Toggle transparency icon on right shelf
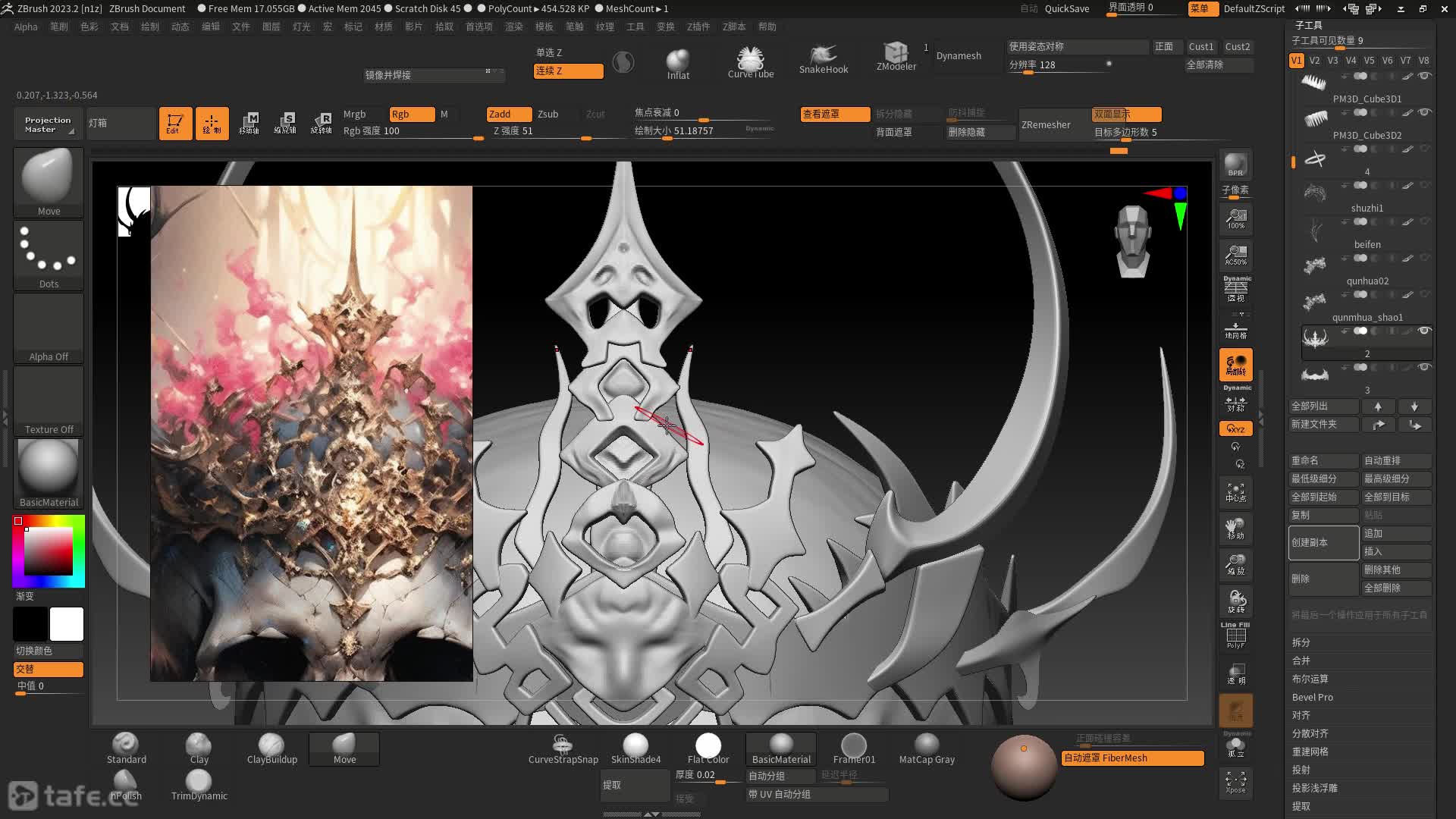1456x819 pixels. pos(1236,674)
